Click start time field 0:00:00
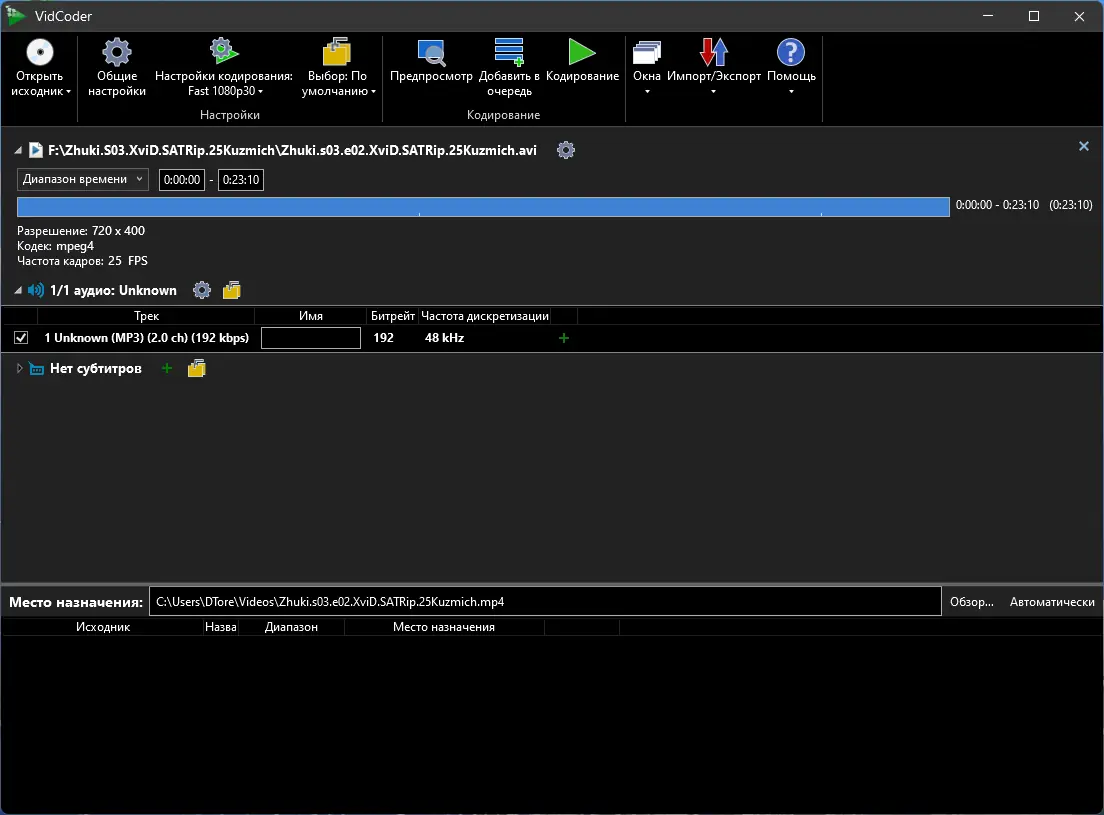Image resolution: width=1104 pixels, height=815 pixels. tap(182, 179)
